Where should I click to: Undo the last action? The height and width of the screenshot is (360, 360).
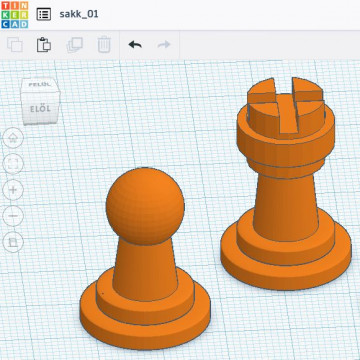point(135,45)
